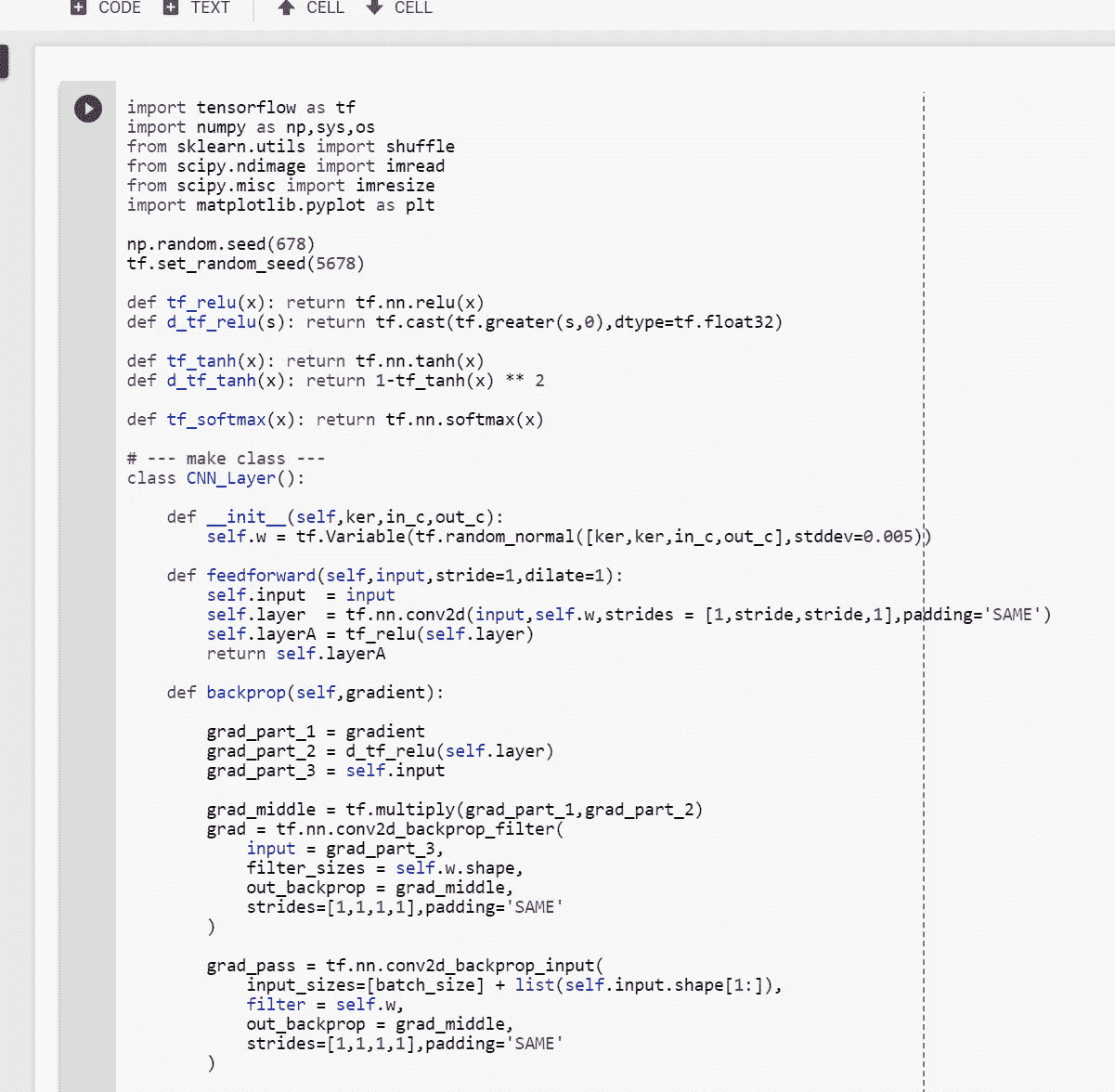Click the 'np.random.seed(678)' line

[221, 244]
